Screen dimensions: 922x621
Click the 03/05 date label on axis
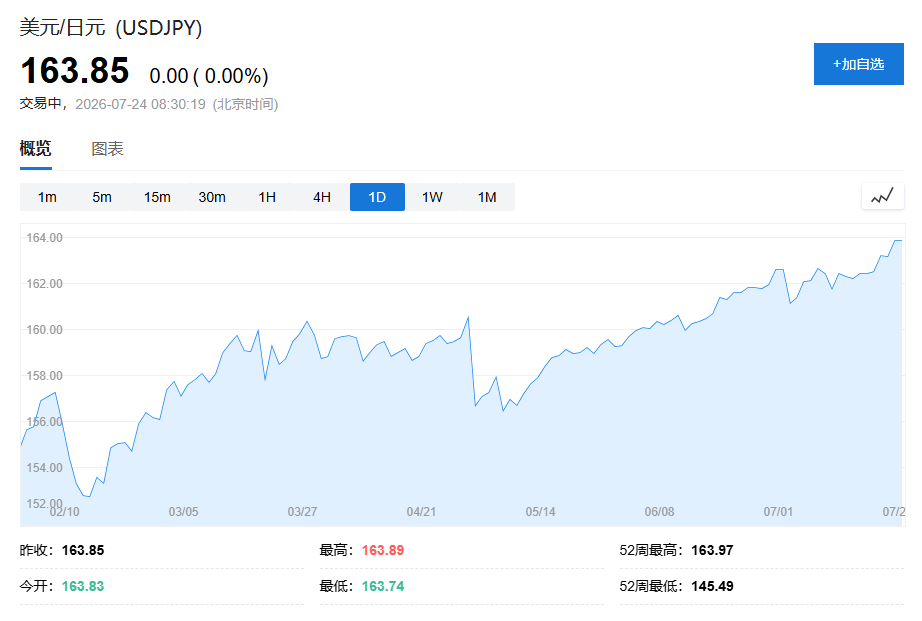[183, 512]
